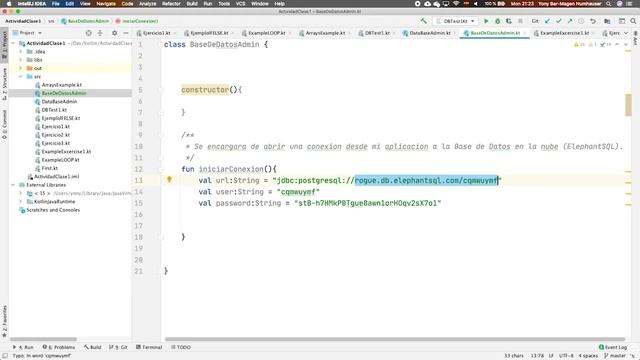This screenshot has width=640, height=360.
Task: Run with coverage icon in toolbar
Action: tap(509, 21)
